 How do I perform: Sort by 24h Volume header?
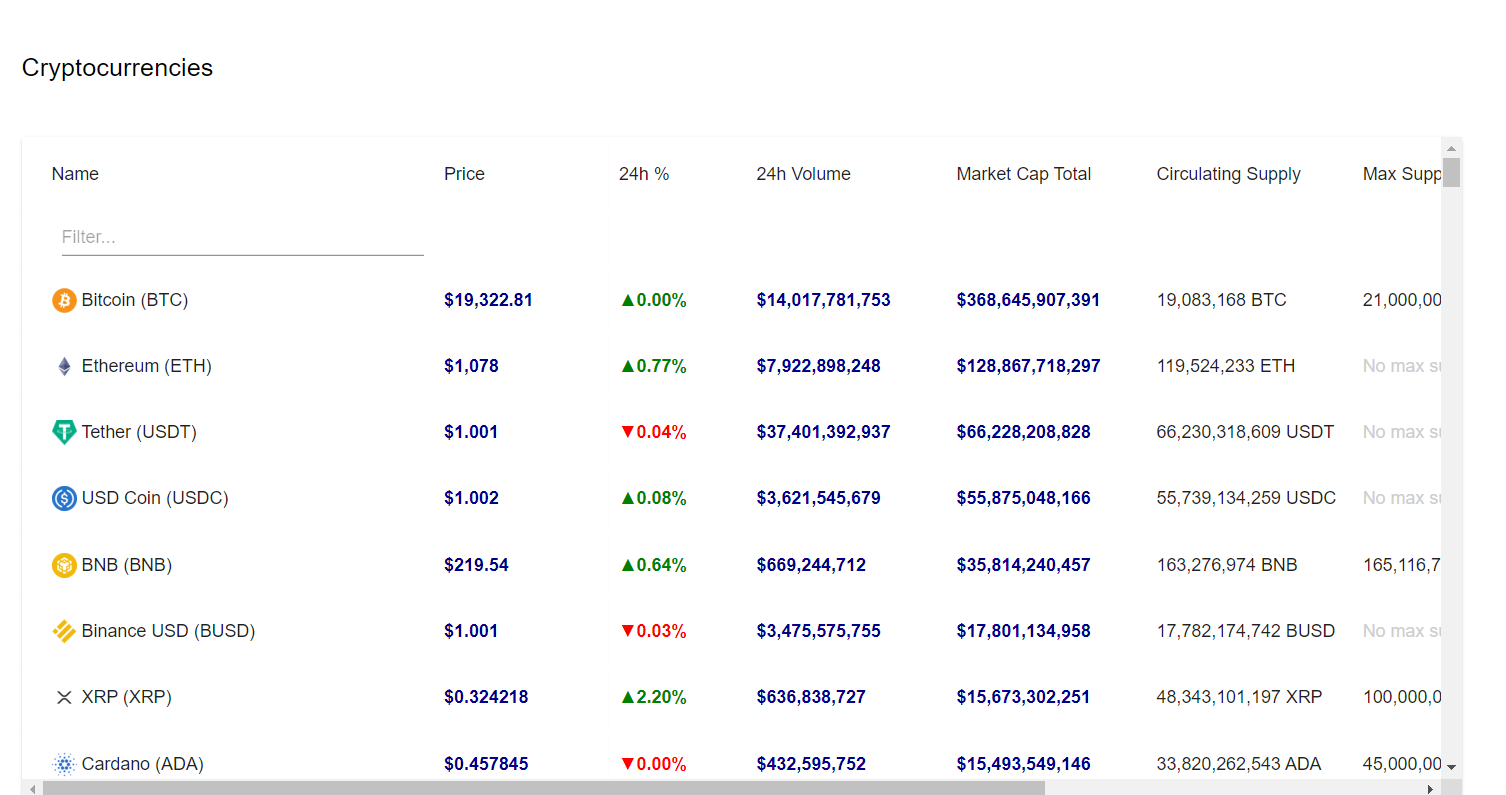803,174
